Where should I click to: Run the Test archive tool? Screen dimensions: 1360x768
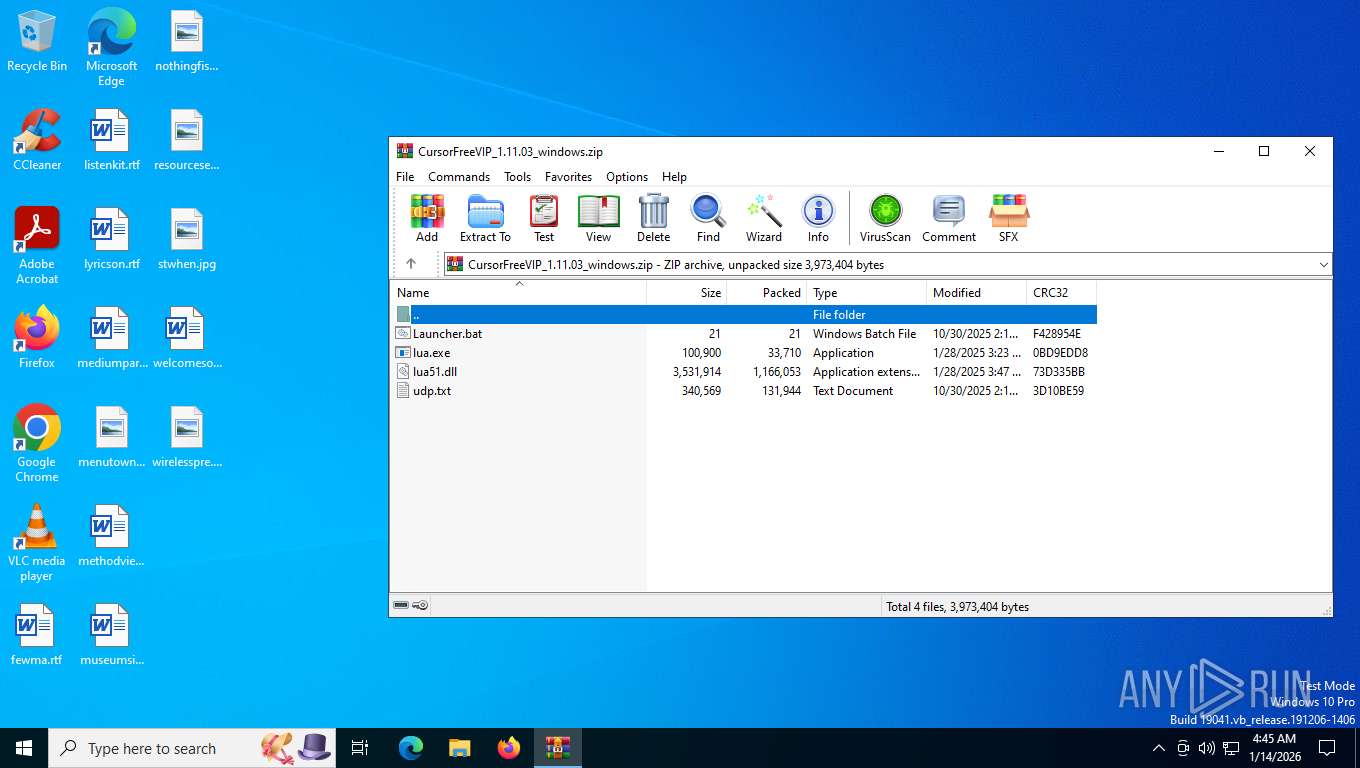544,218
